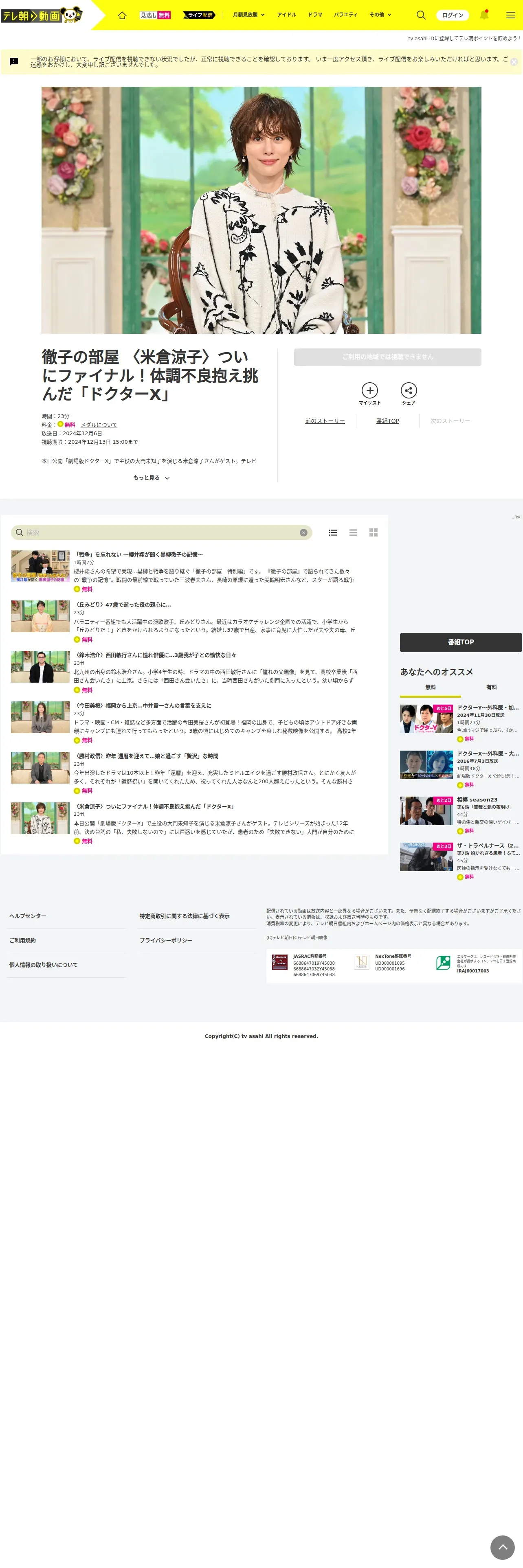Open 〈丘みどり〉47歳で逝った母の親心に title

coord(122,605)
